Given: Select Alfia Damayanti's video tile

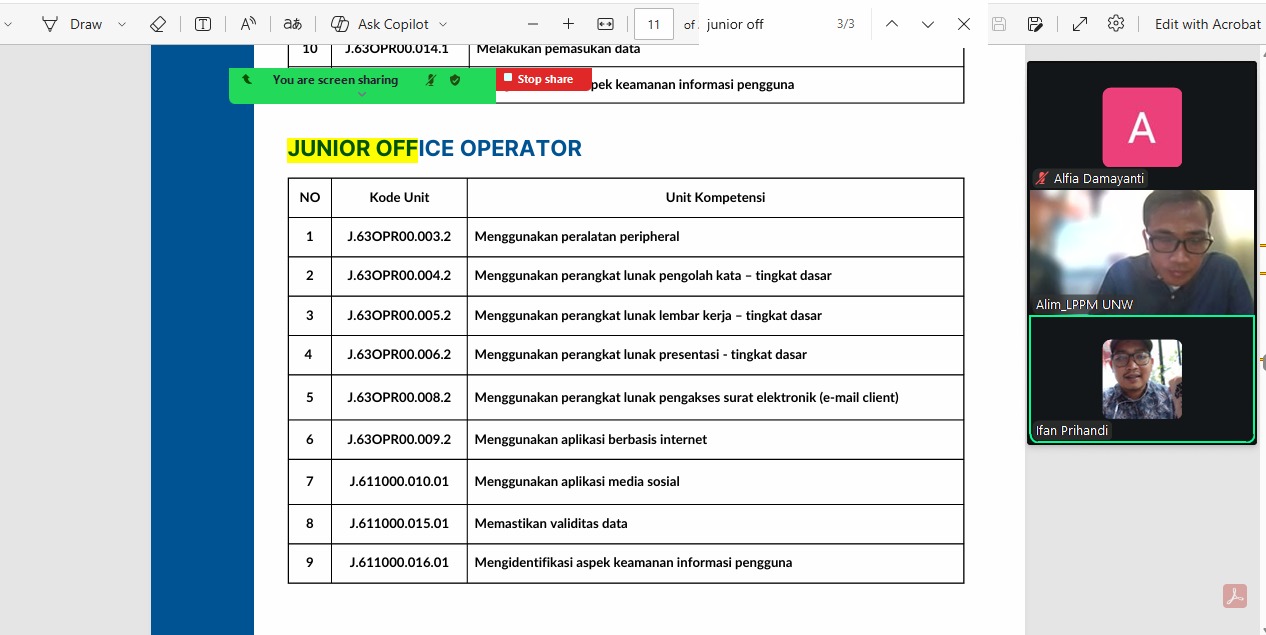Looking at the screenshot, I should [1142, 126].
